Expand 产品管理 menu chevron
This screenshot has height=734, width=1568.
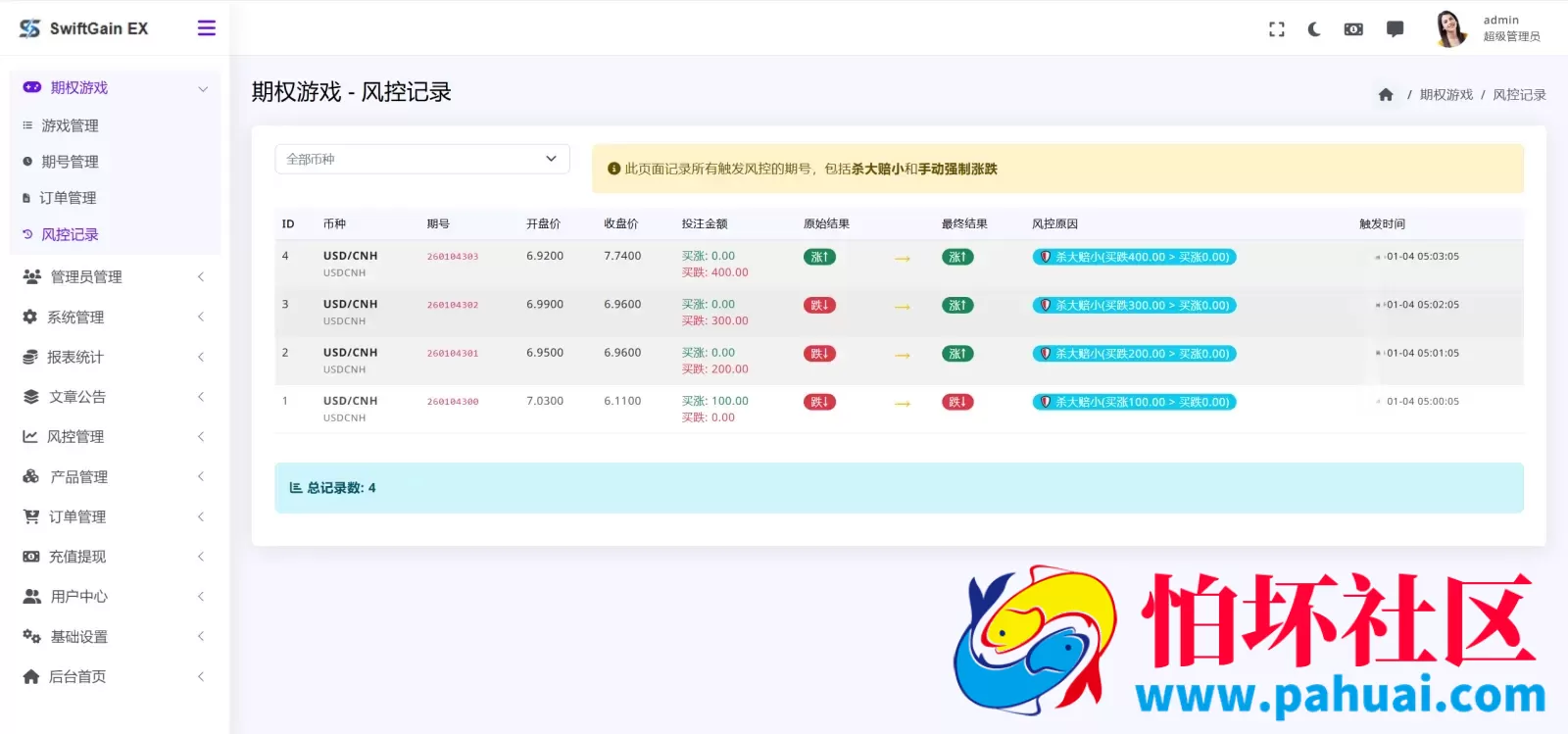201,476
